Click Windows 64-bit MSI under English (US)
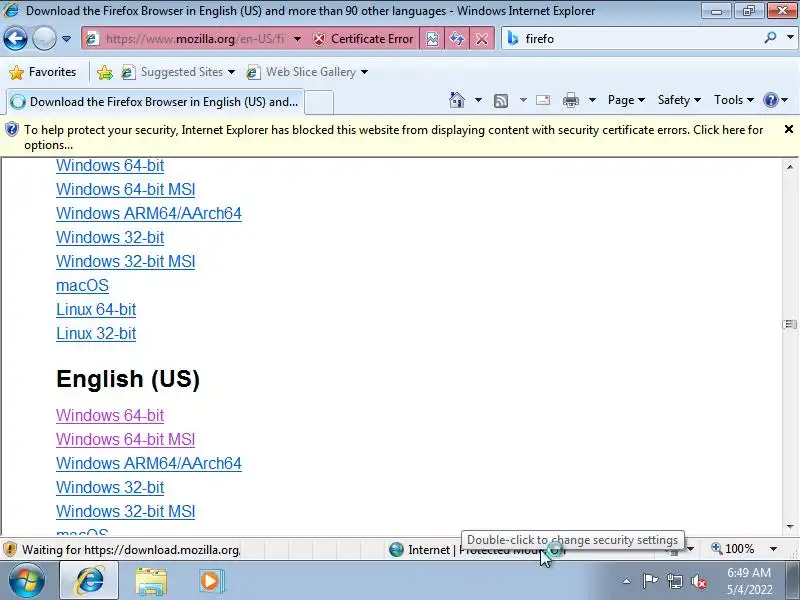Screen dimensions: 800x600 [x=126, y=439]
